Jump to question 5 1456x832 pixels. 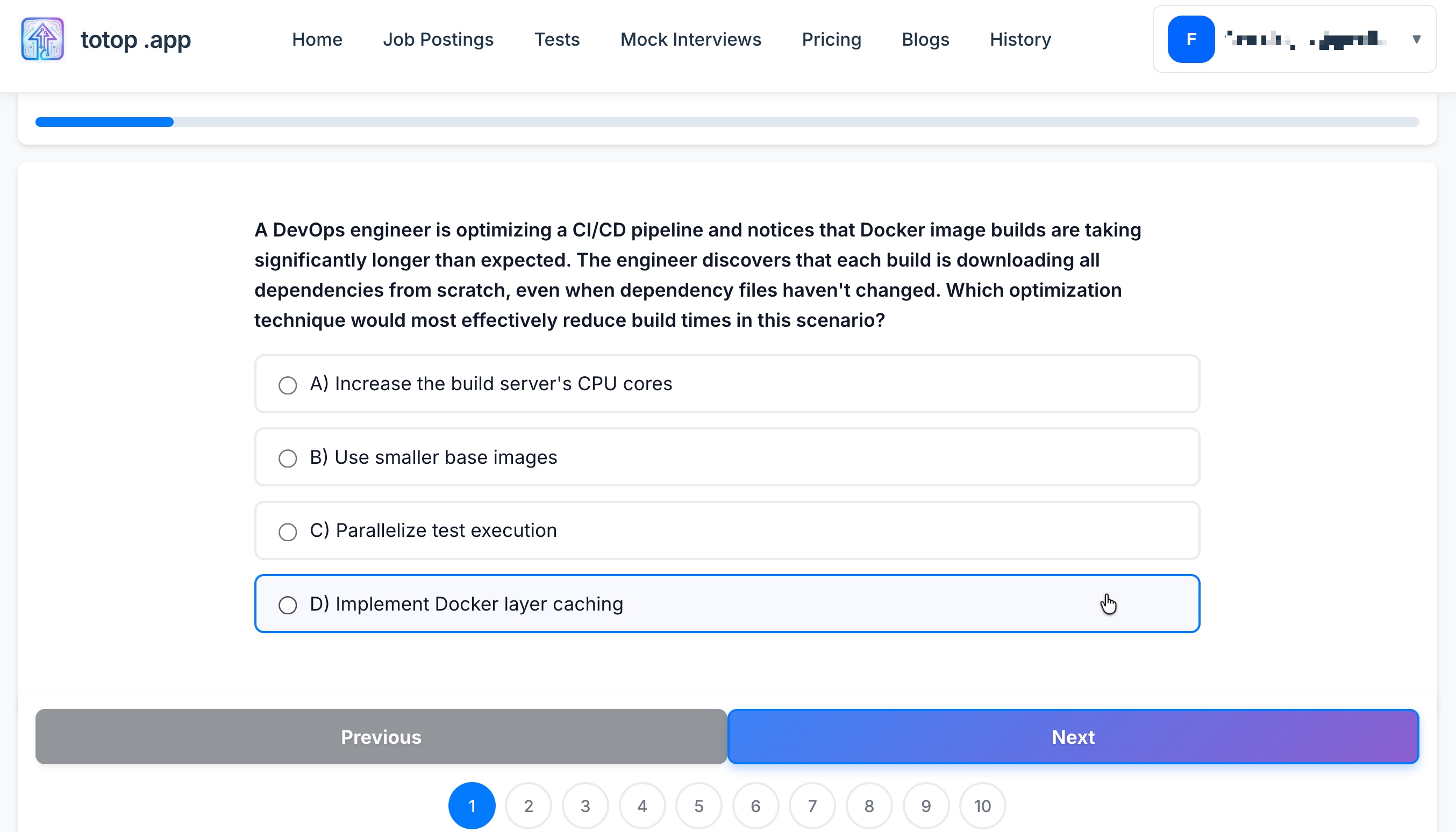pos(698,806)
